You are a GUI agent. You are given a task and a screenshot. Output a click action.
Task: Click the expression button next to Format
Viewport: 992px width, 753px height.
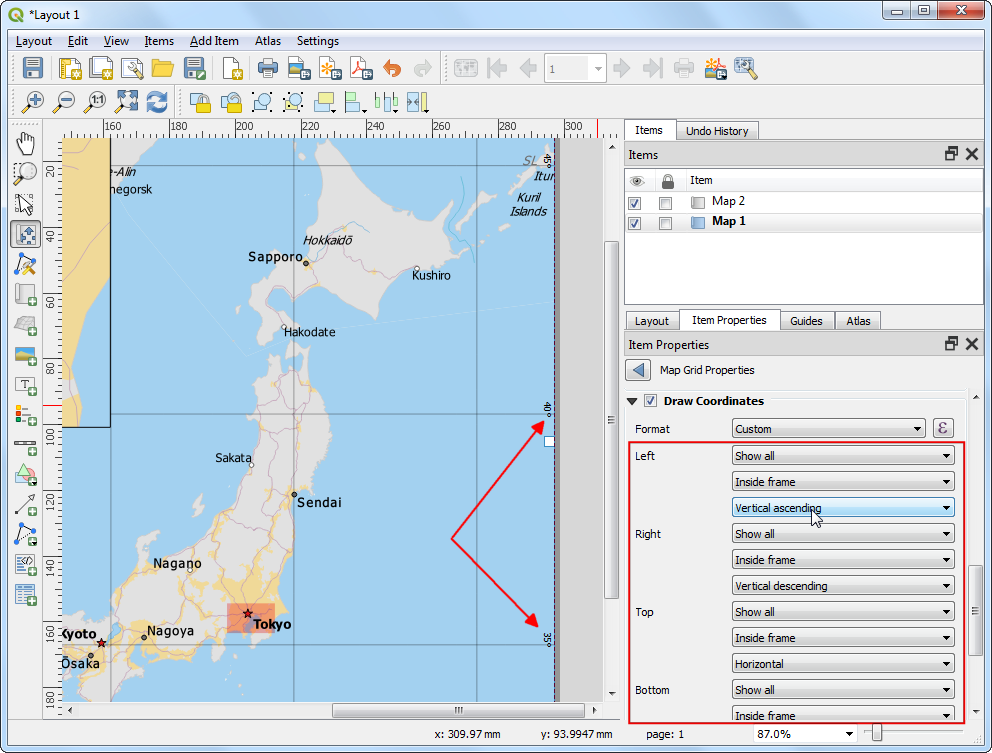coord(942,429)
